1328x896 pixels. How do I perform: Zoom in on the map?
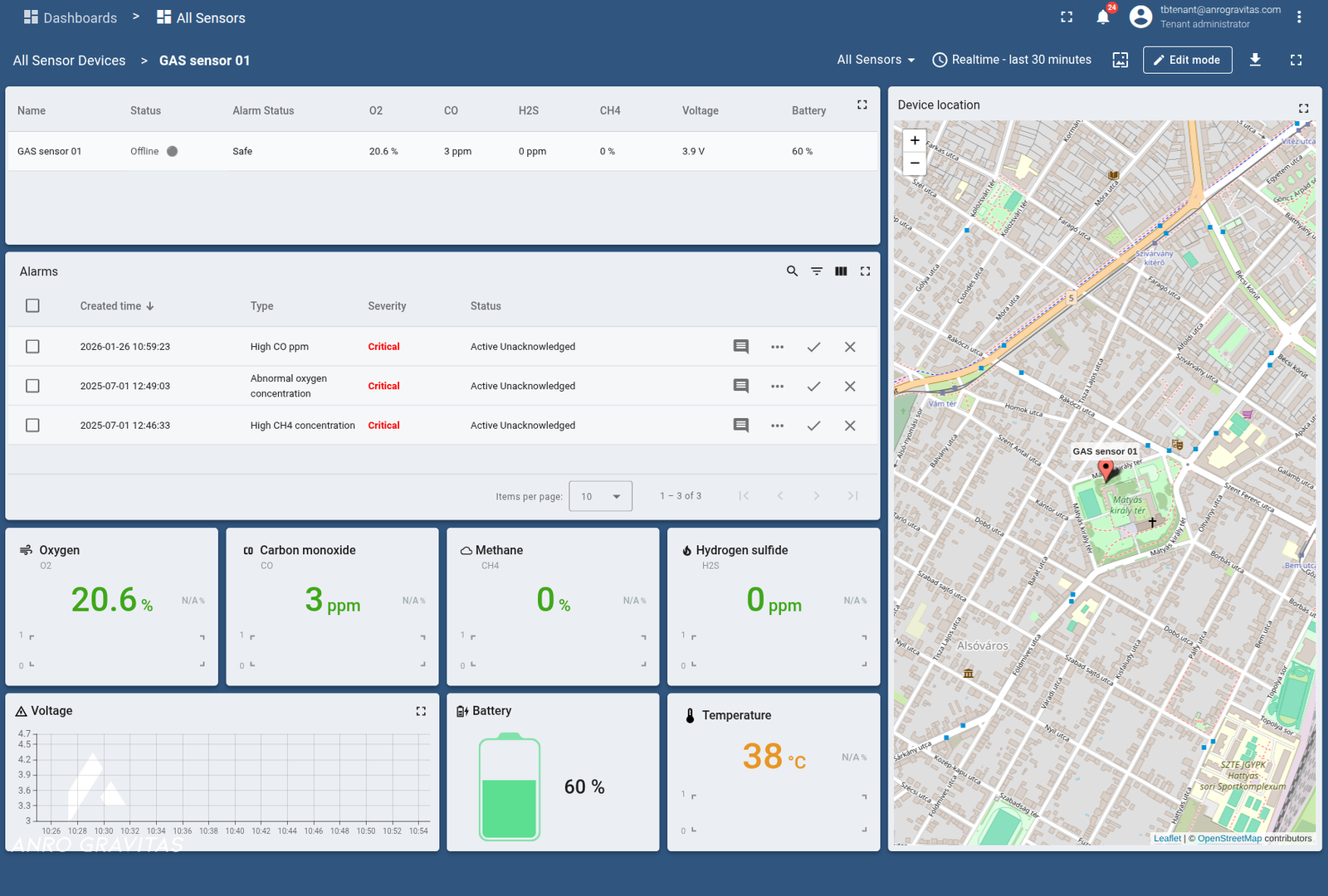coord(915,140)
